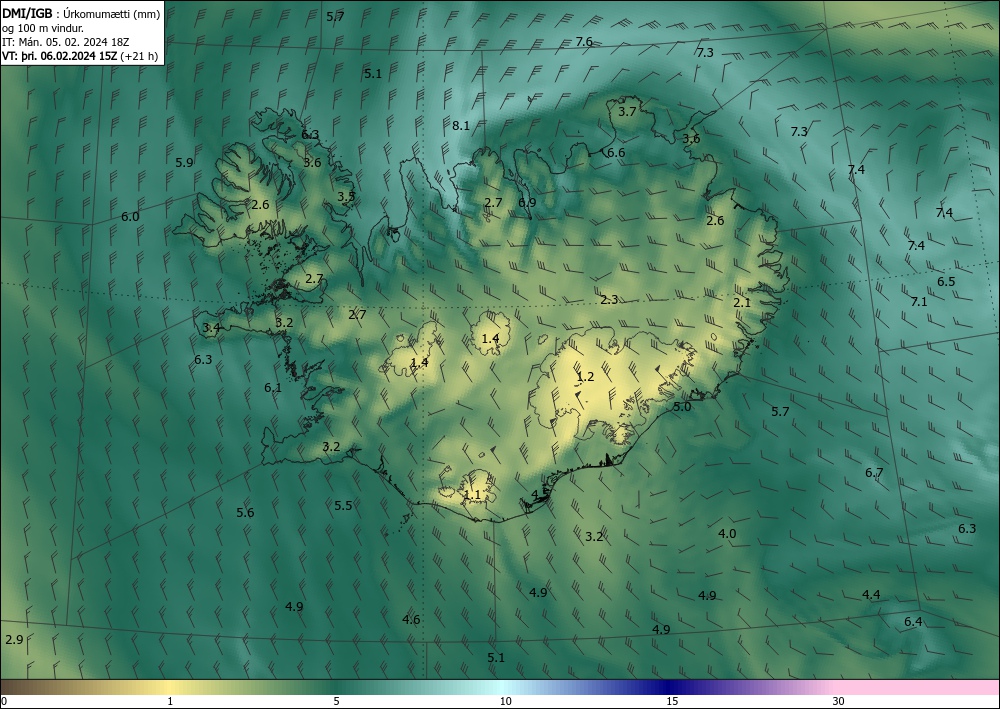Click the 5.0 value on the southeast coast

click(682, 407)
